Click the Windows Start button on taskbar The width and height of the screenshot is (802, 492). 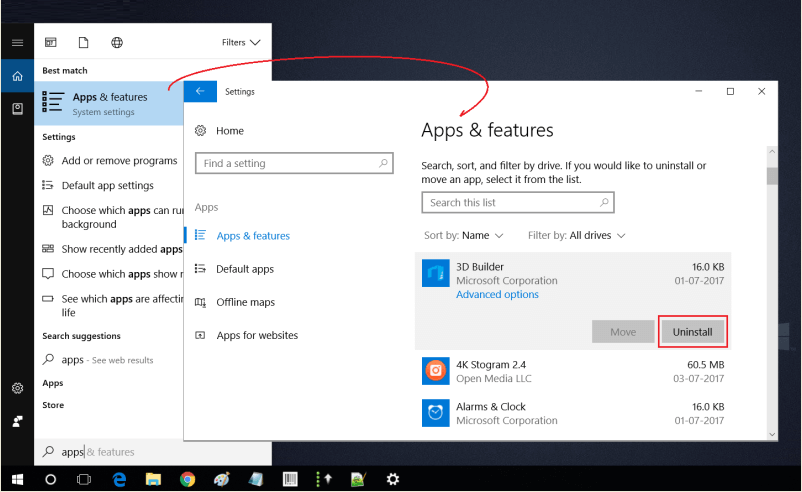point(17,479)
